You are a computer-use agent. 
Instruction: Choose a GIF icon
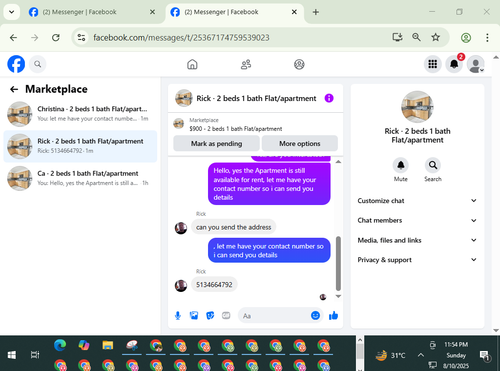(226, 315)
